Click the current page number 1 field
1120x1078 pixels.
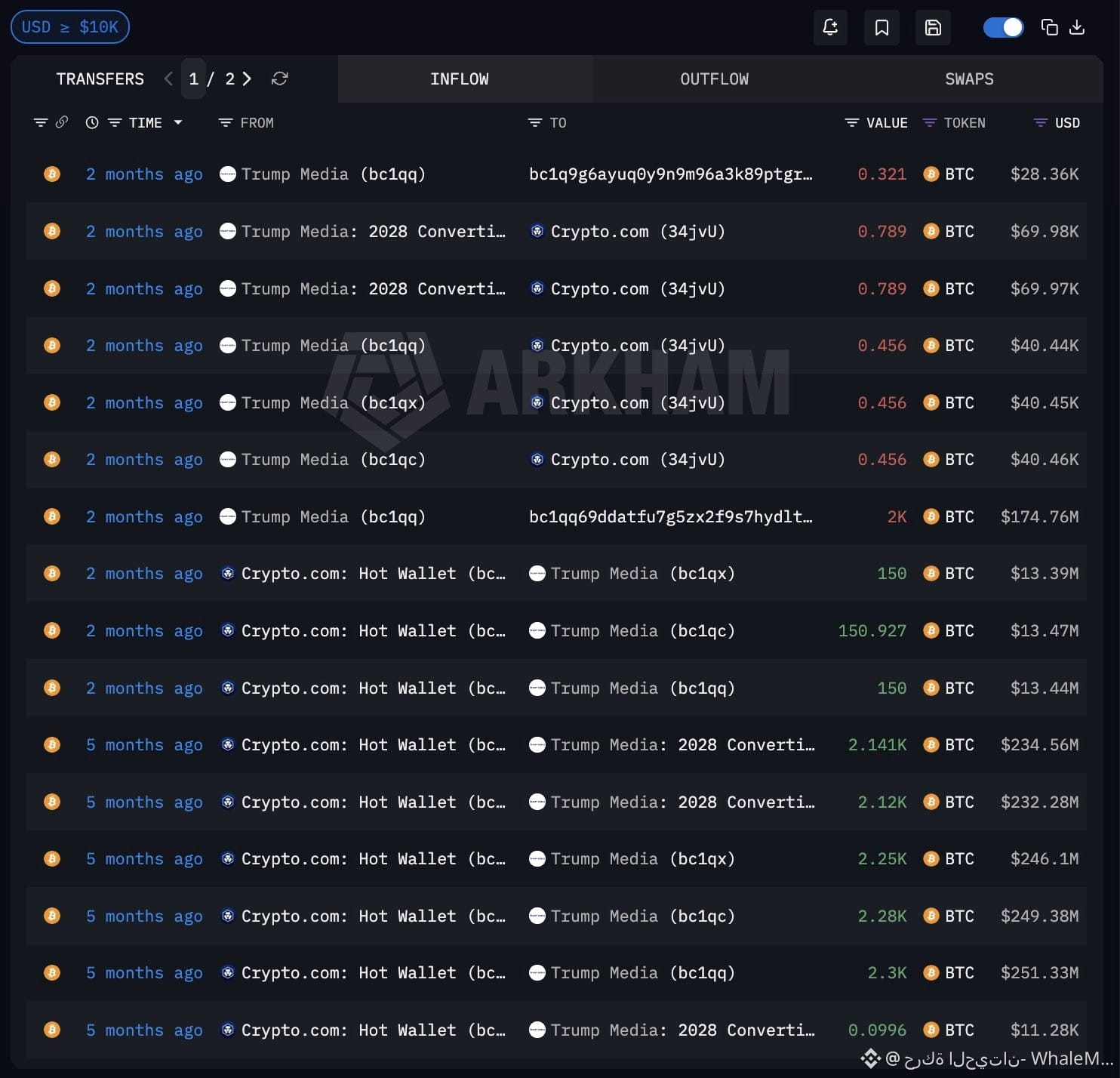pos(193,79)
